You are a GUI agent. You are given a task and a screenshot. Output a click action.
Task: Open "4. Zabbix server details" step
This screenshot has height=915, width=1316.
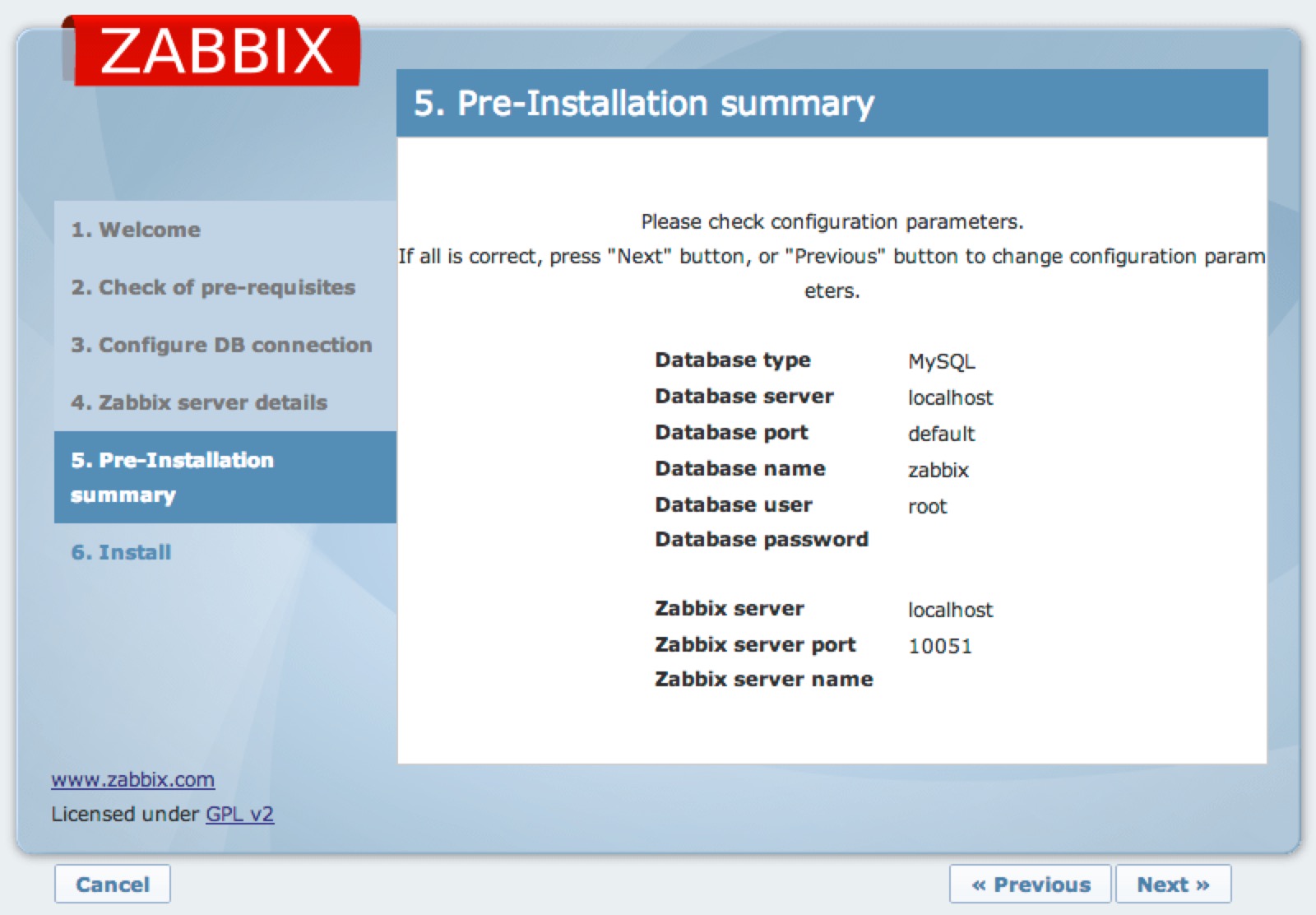pos(200,402)
